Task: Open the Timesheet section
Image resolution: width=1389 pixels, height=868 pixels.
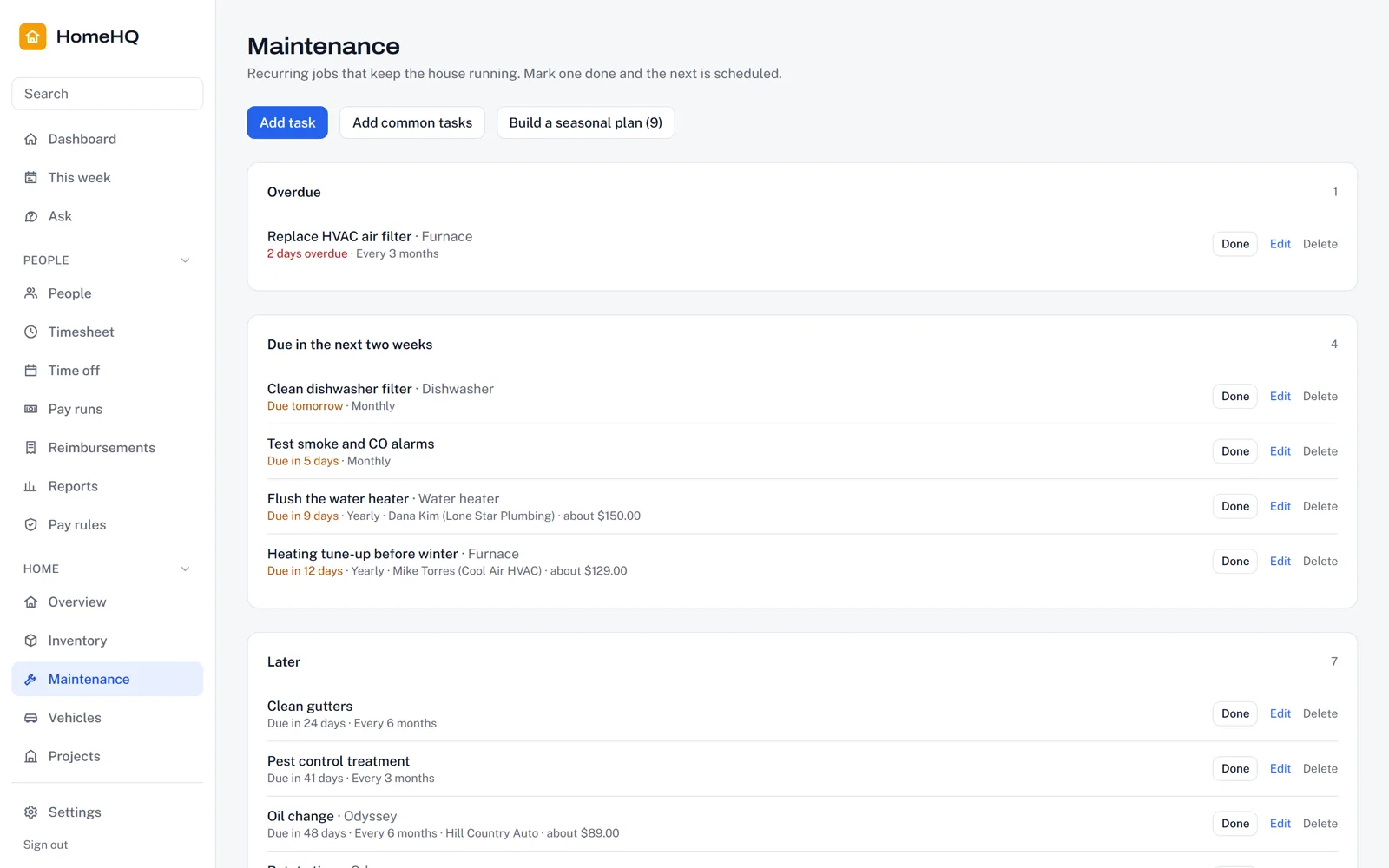Action: tap(108, 332)
